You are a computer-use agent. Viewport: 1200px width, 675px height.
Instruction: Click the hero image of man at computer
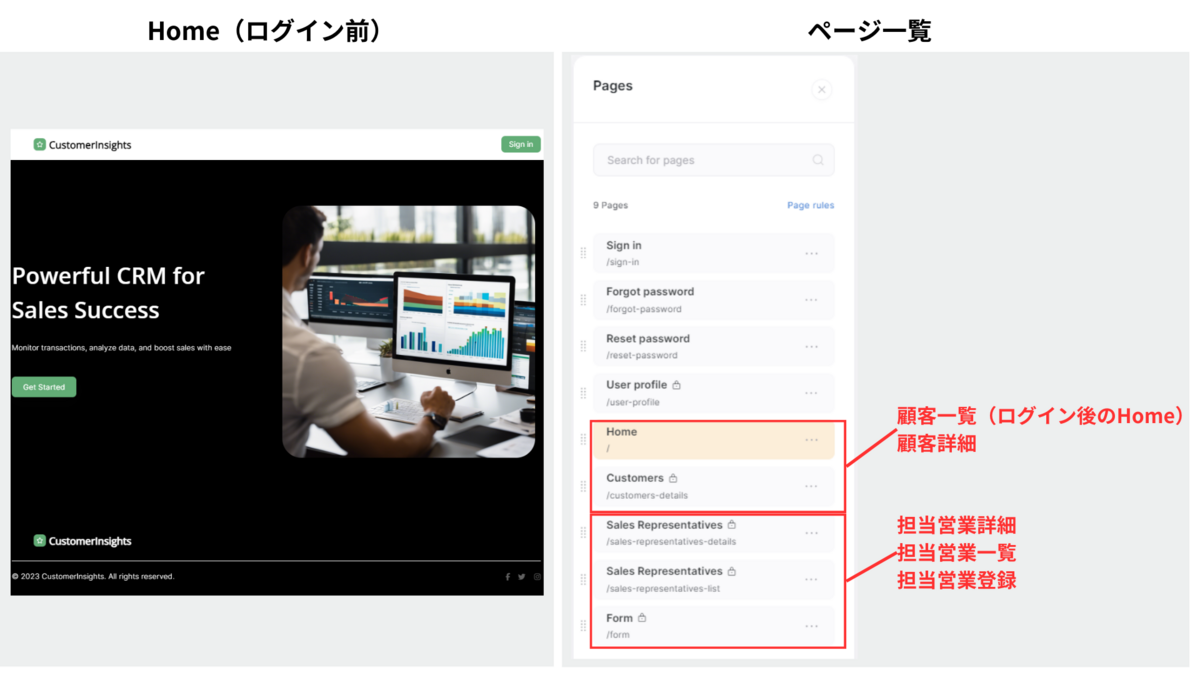pos(408,332)
